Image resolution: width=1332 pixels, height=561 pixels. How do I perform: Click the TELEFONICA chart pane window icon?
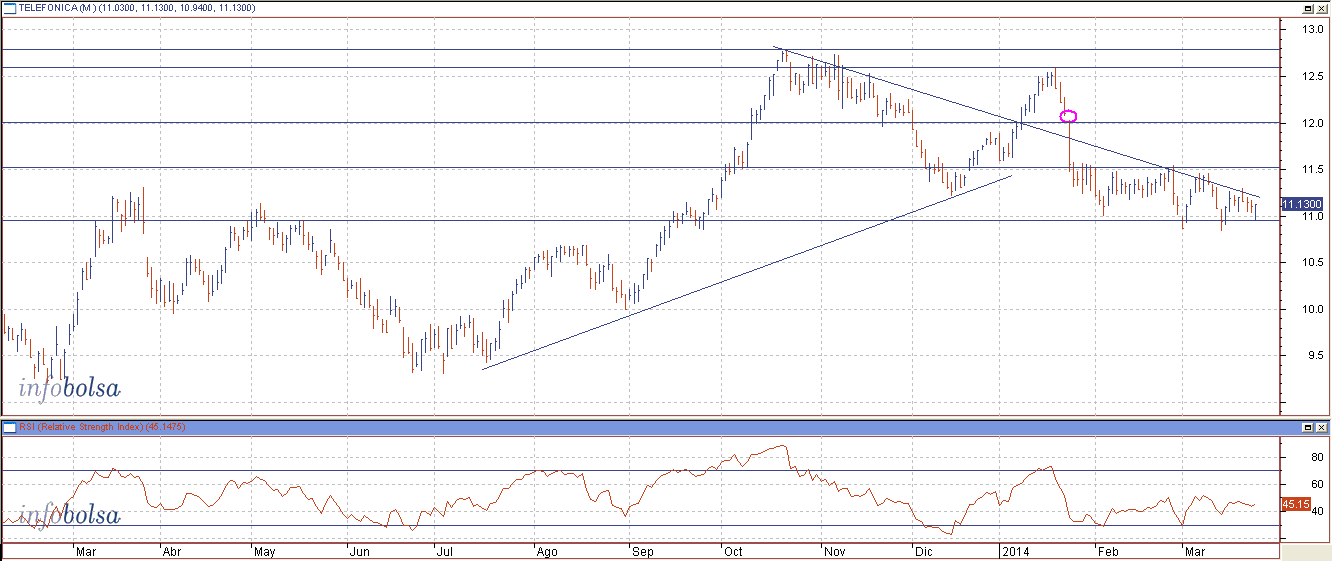(x=9, y=7)
